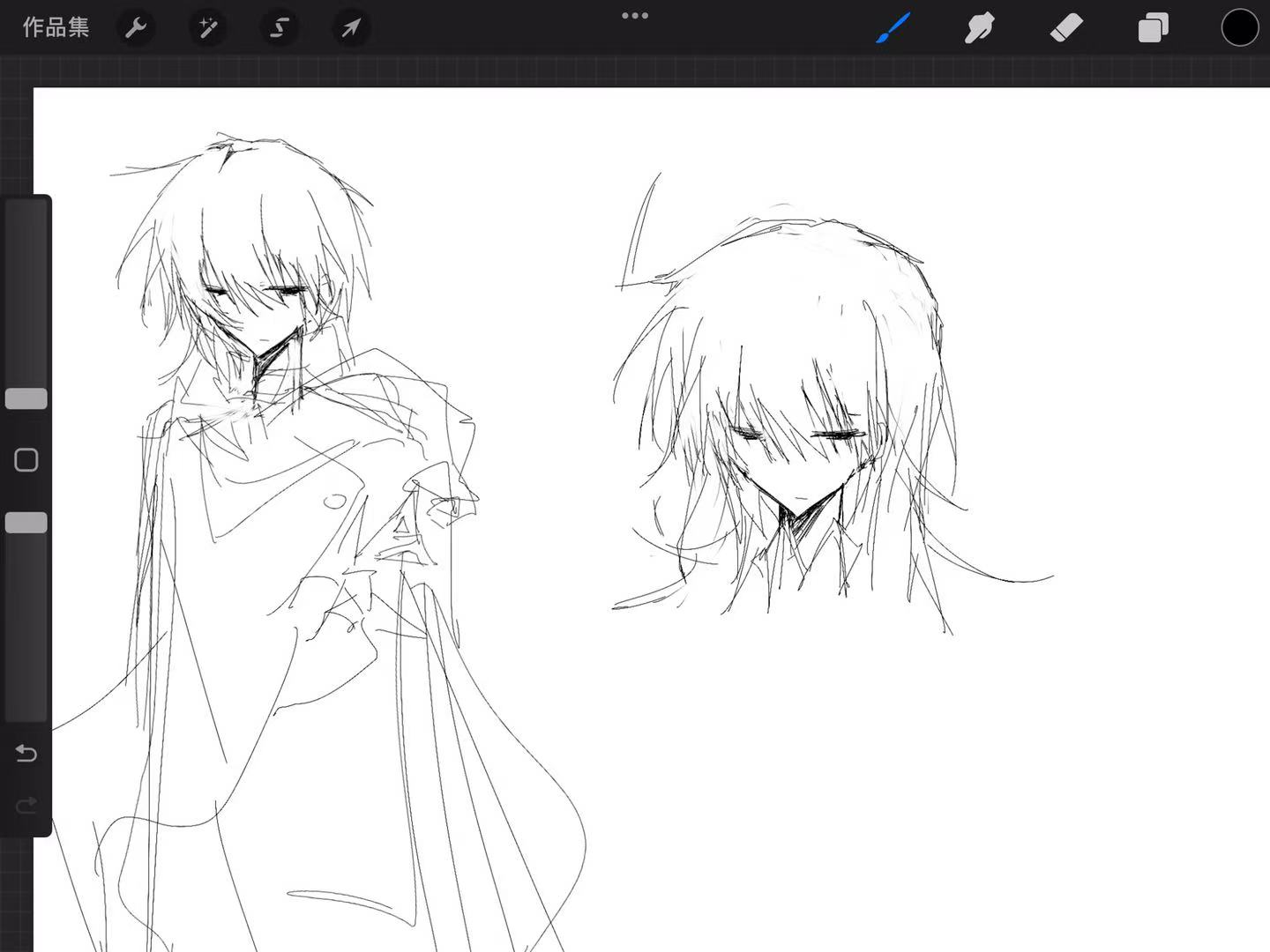The width and height of the screenshot is (1270, 952).
Task: Click the brush size slider handle
Action: 26,398
